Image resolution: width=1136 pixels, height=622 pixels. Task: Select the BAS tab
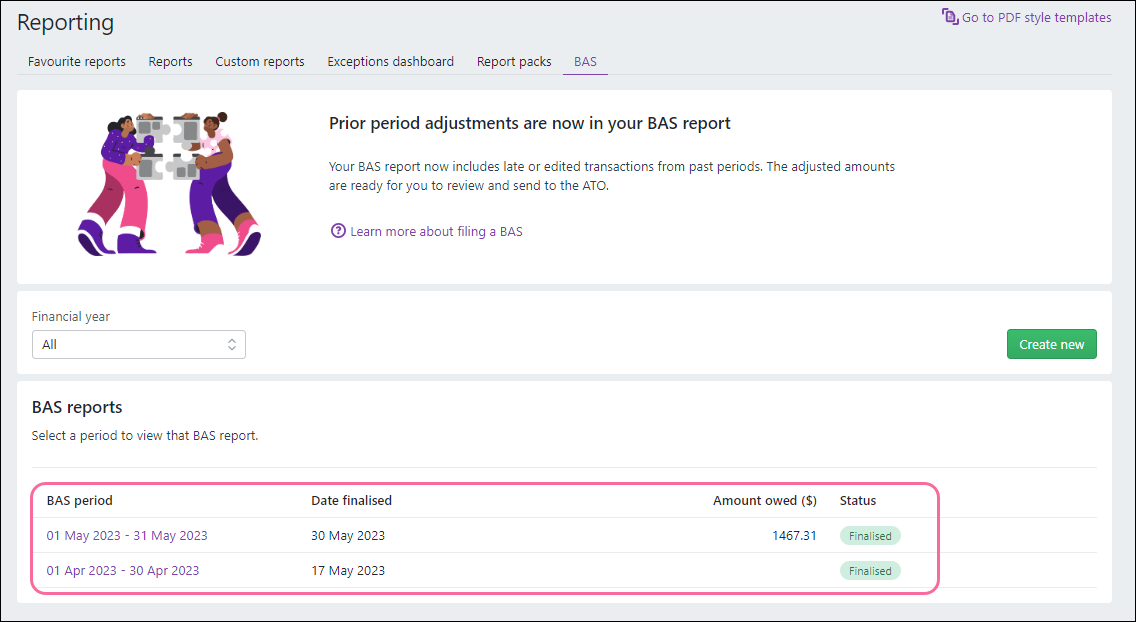tap(585, 61)
